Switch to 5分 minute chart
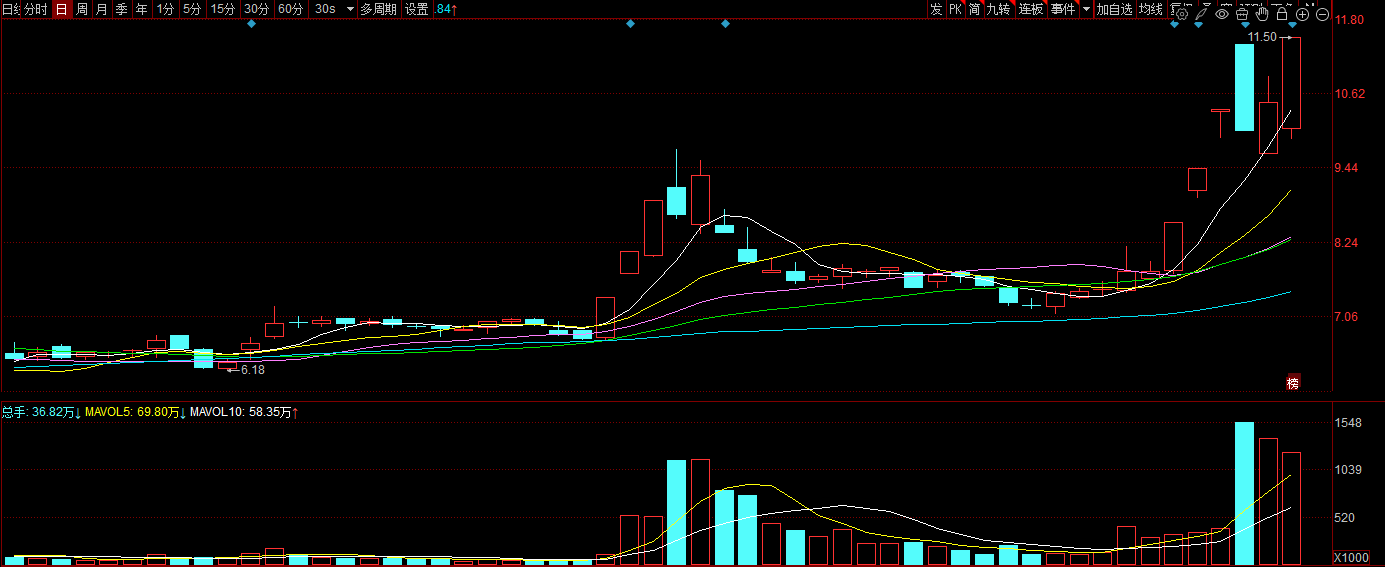Viewport: 1385px width, 567px height. tap(191, 9)
